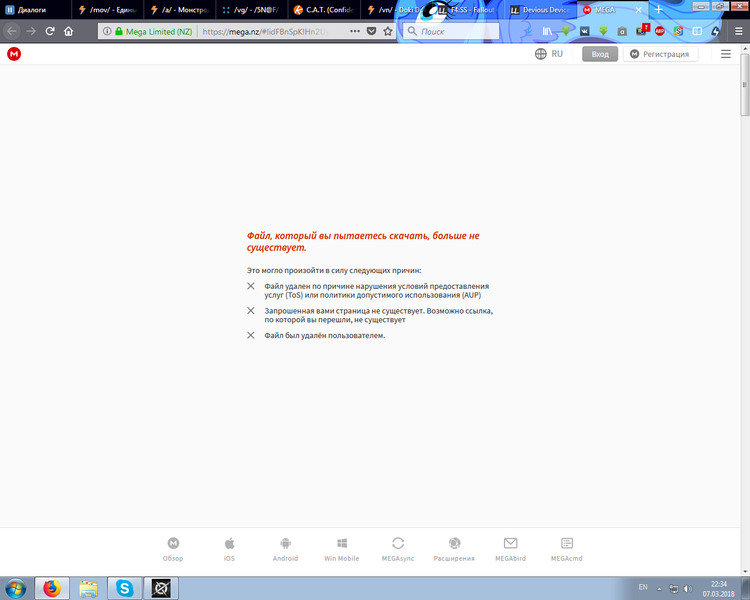Image resolution: width=750 pixels, height=600 pixels.
Task: Click the scrollbar down arrow
Action: point(745,571)
